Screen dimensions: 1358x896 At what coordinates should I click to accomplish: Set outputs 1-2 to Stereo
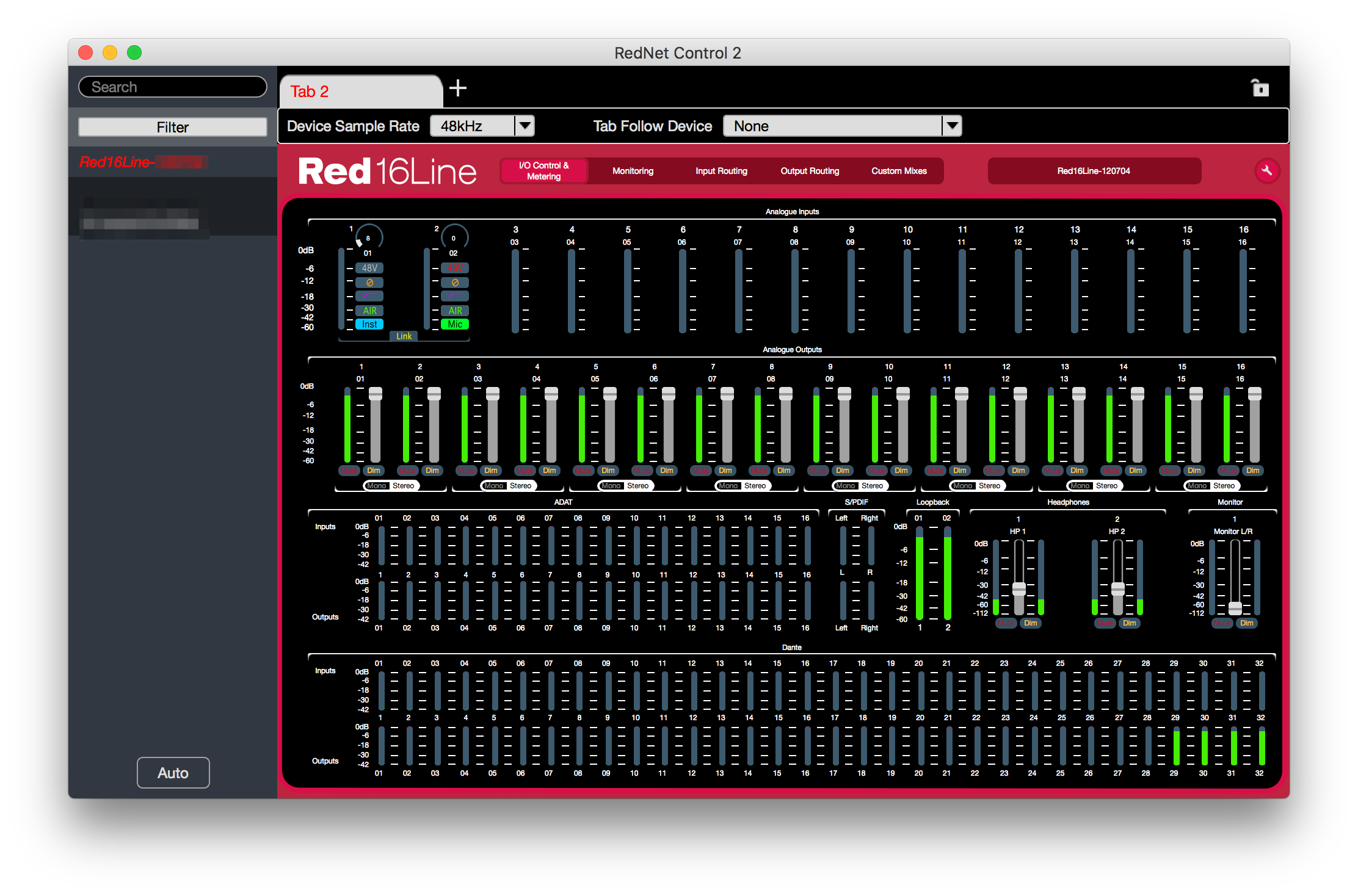pyautogui.click(x=404, y=486)
